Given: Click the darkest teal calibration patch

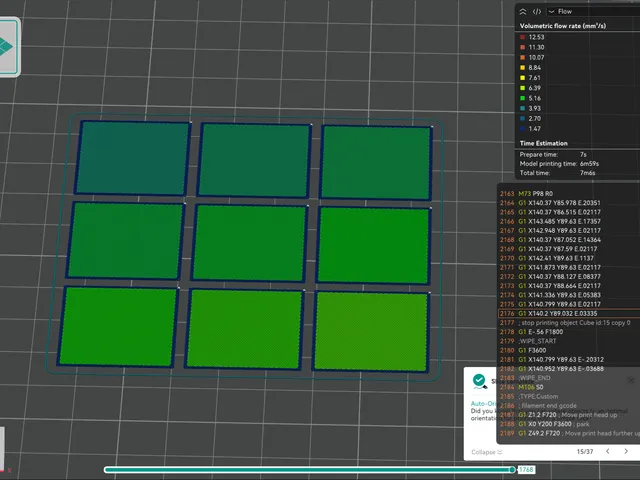Looking at the screenshot, I should tap(133, 158).
